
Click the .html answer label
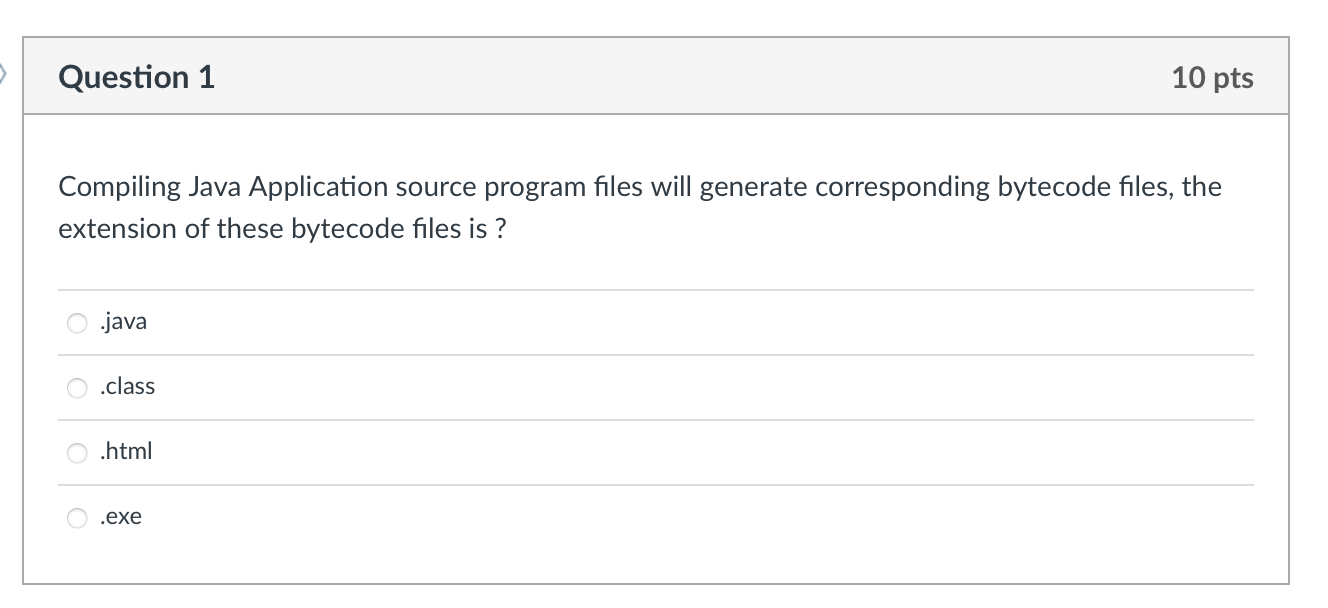click(125, 452)
